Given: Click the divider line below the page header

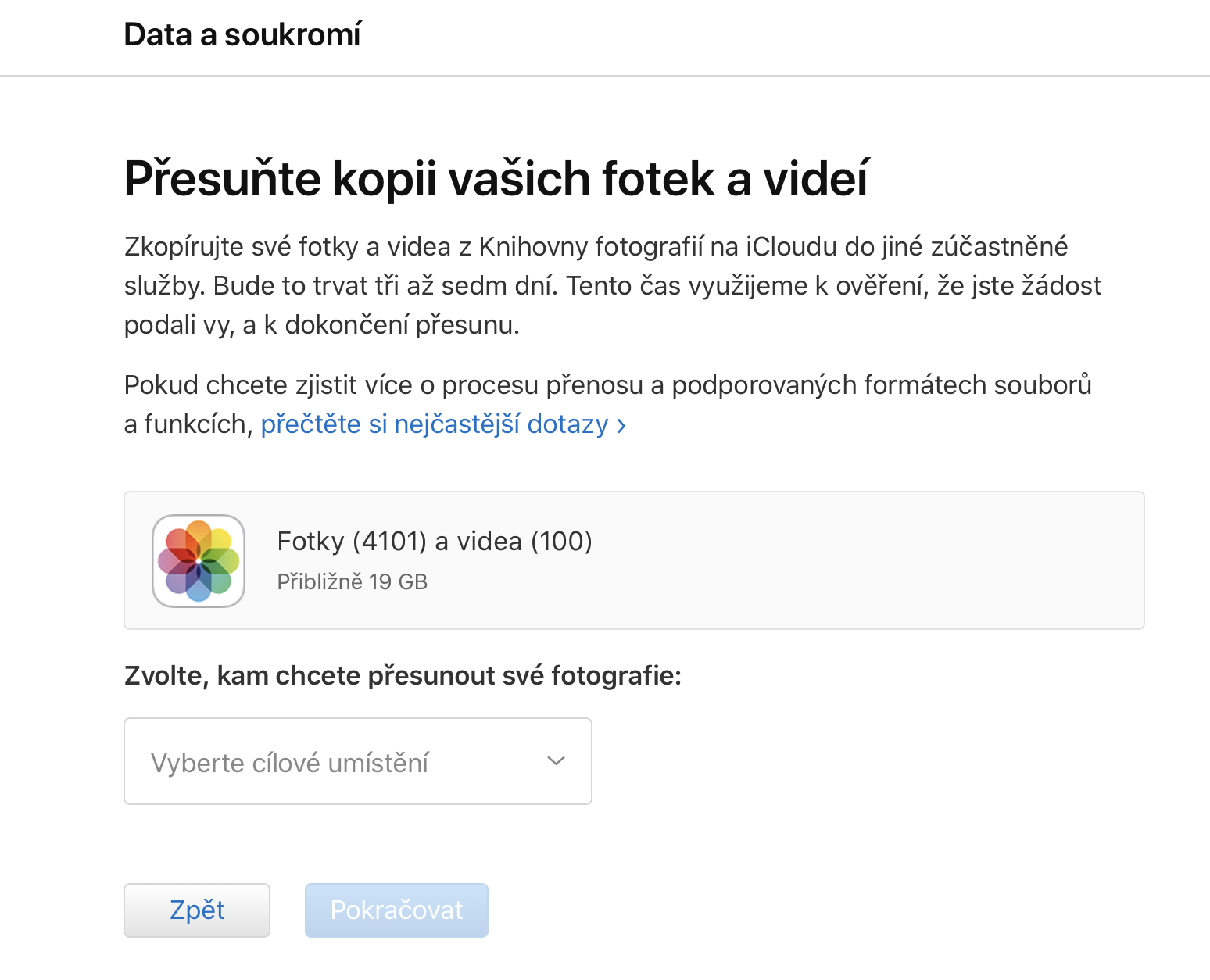Looking at the screenshot, I should [605, 76].
